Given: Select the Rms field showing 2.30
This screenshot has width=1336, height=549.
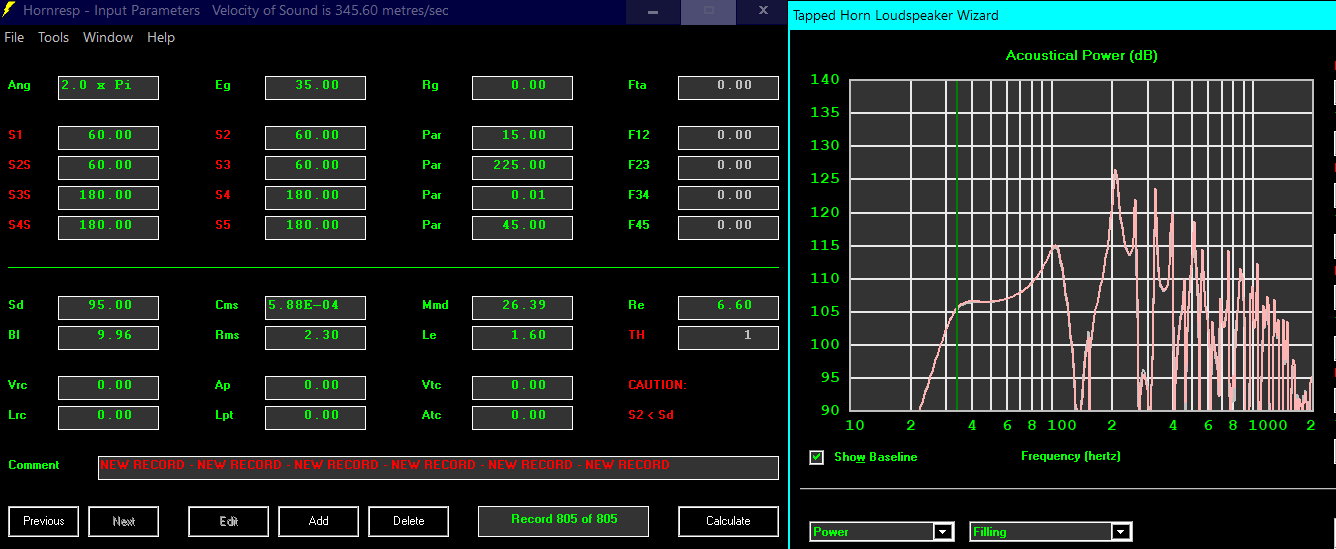Looking at the screenshot, I should coord(315,337).
